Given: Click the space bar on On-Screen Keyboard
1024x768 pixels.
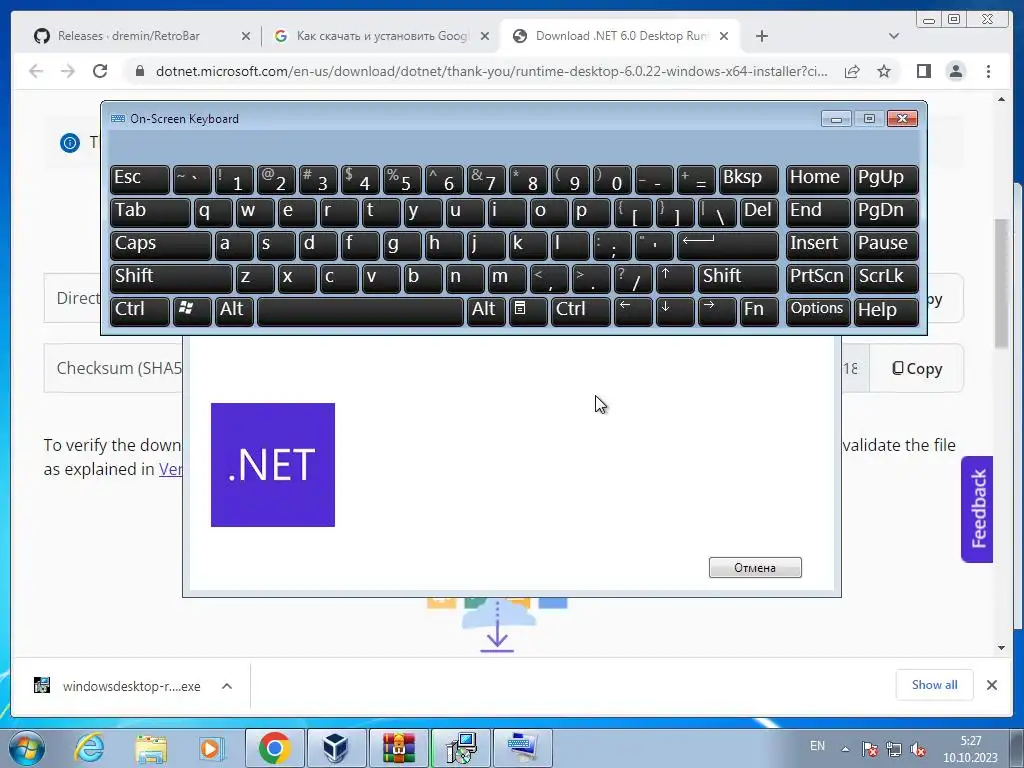Looking at the screenshot, I should tap(360, 310).
